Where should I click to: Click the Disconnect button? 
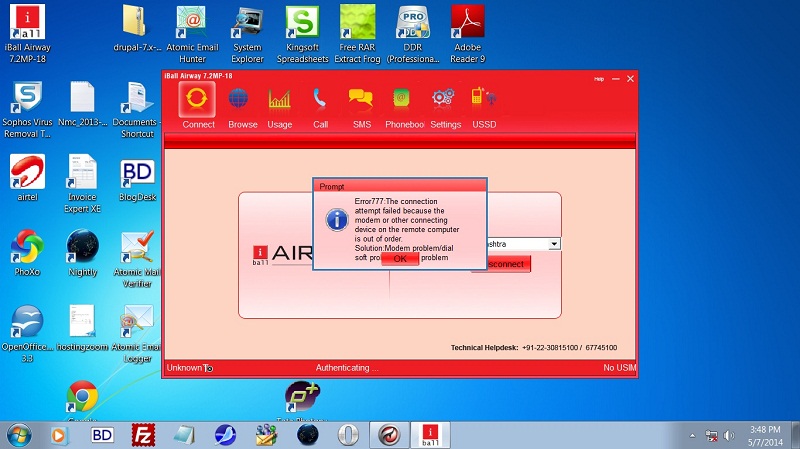507,264
